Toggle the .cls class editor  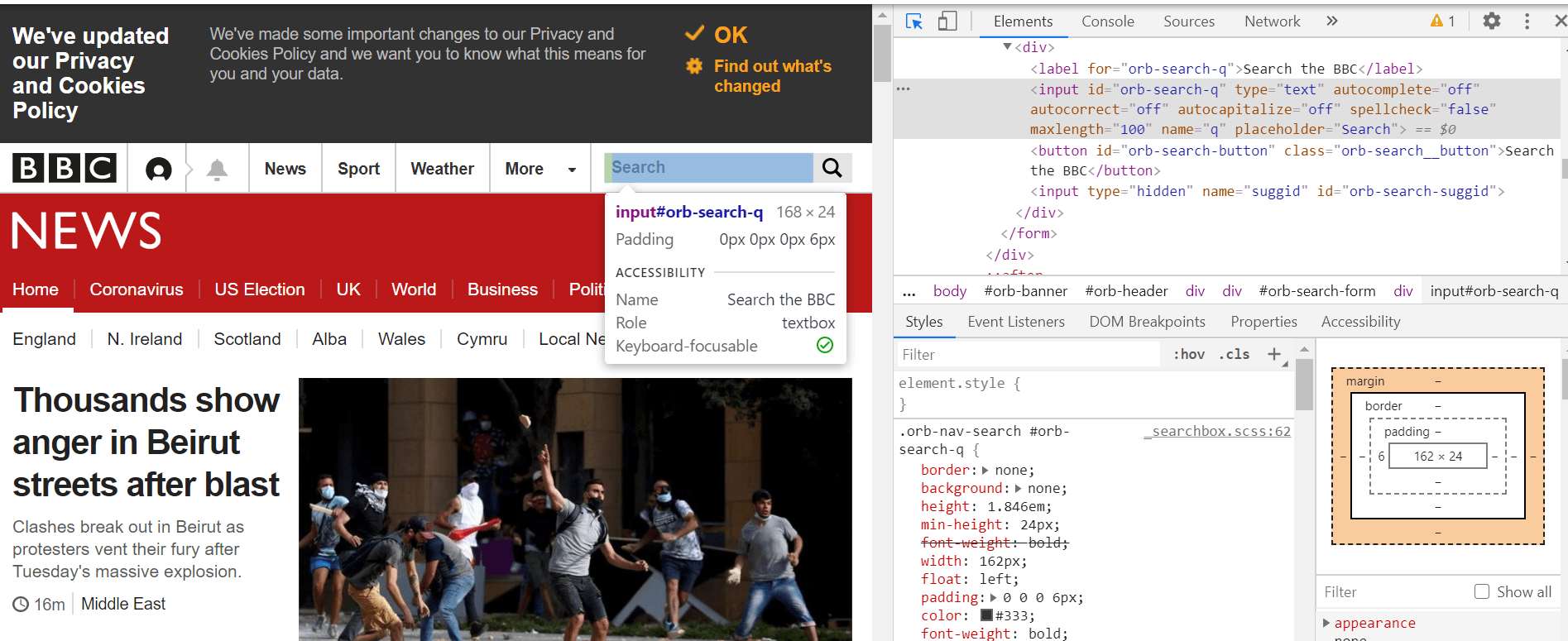point(1235,354)
